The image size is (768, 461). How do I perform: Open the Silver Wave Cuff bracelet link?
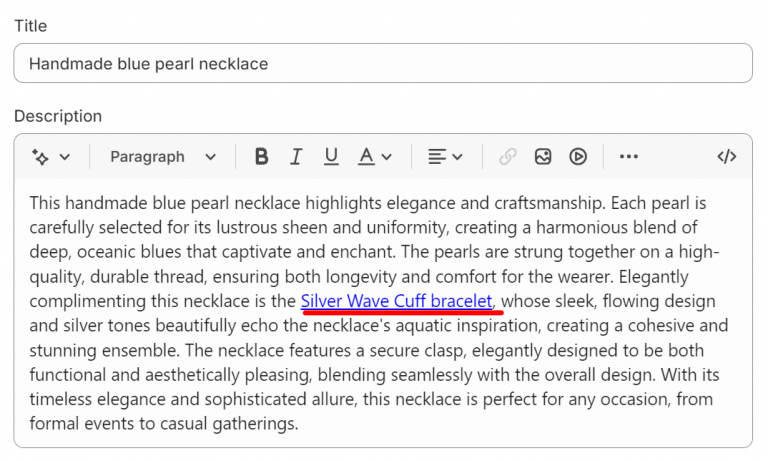tap(396, 301)
